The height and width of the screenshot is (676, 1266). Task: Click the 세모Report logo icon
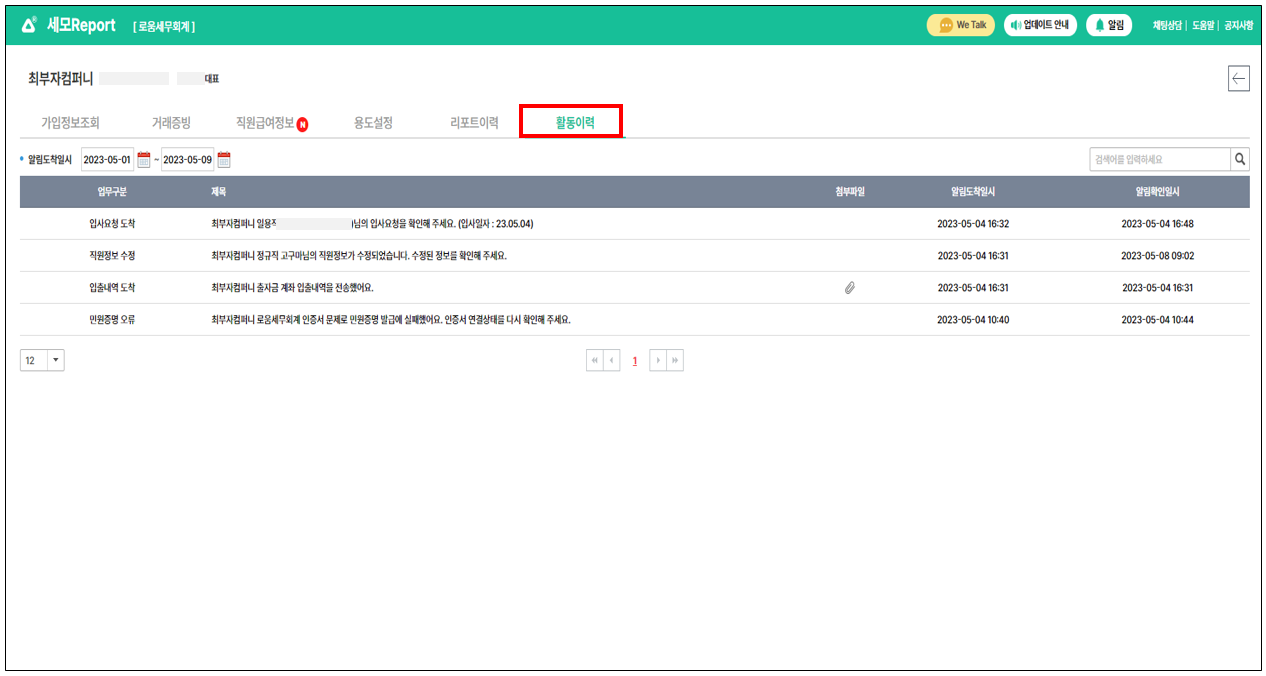(x=29, y=25)
